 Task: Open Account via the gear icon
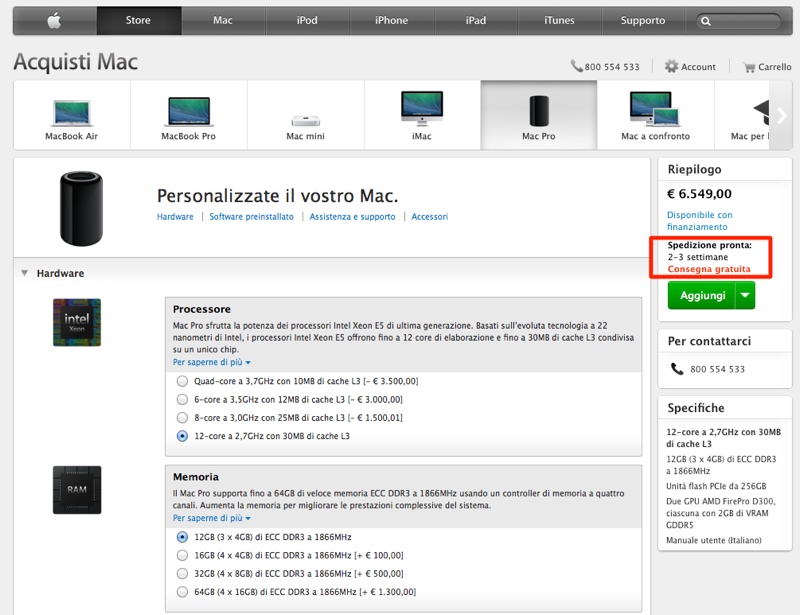pos(671,66)
